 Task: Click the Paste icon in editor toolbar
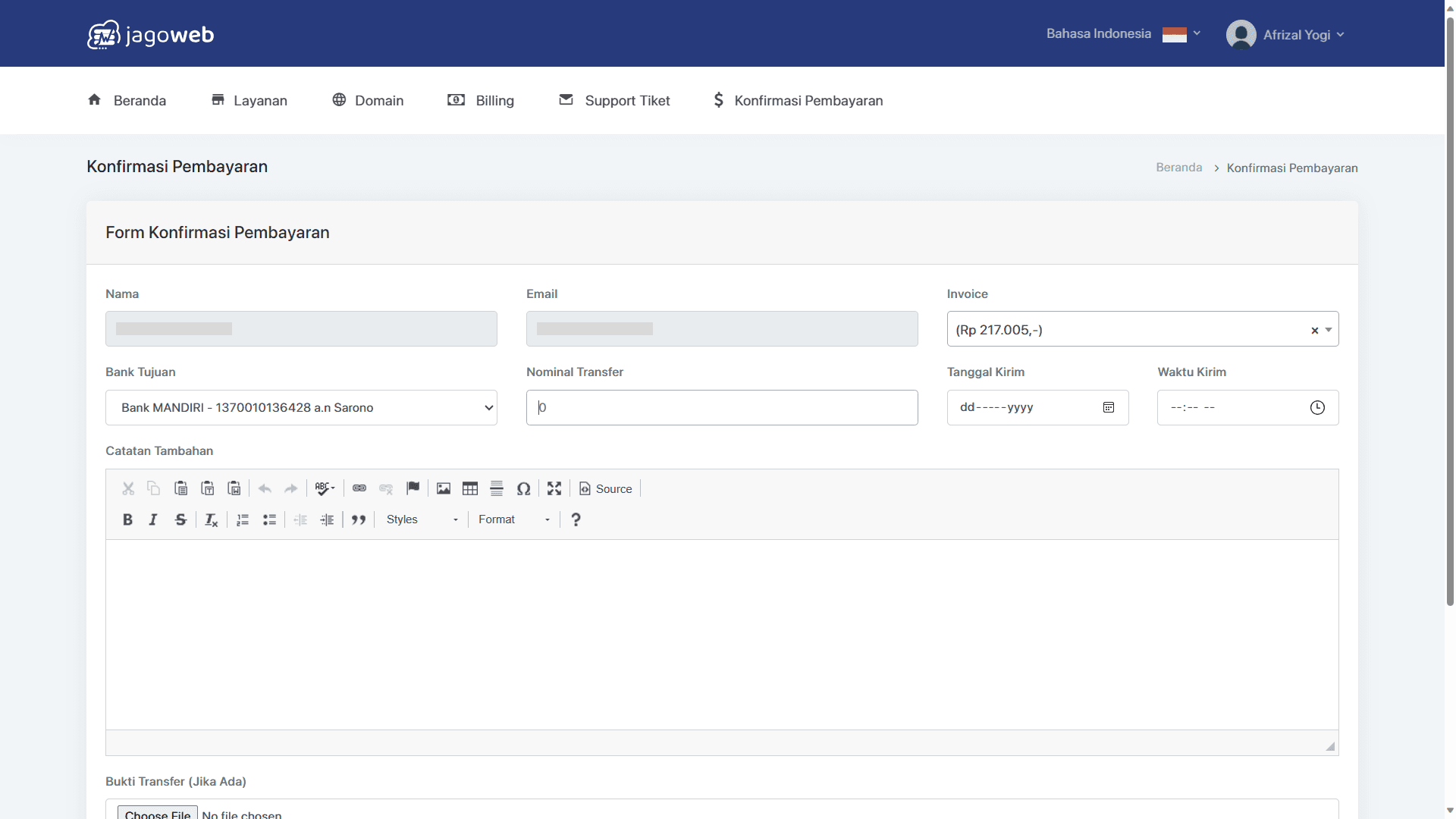[180, 489]
